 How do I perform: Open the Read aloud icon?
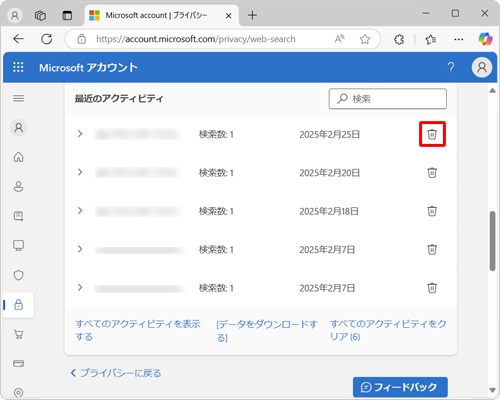pyautogui.click(x=340, y=39)
